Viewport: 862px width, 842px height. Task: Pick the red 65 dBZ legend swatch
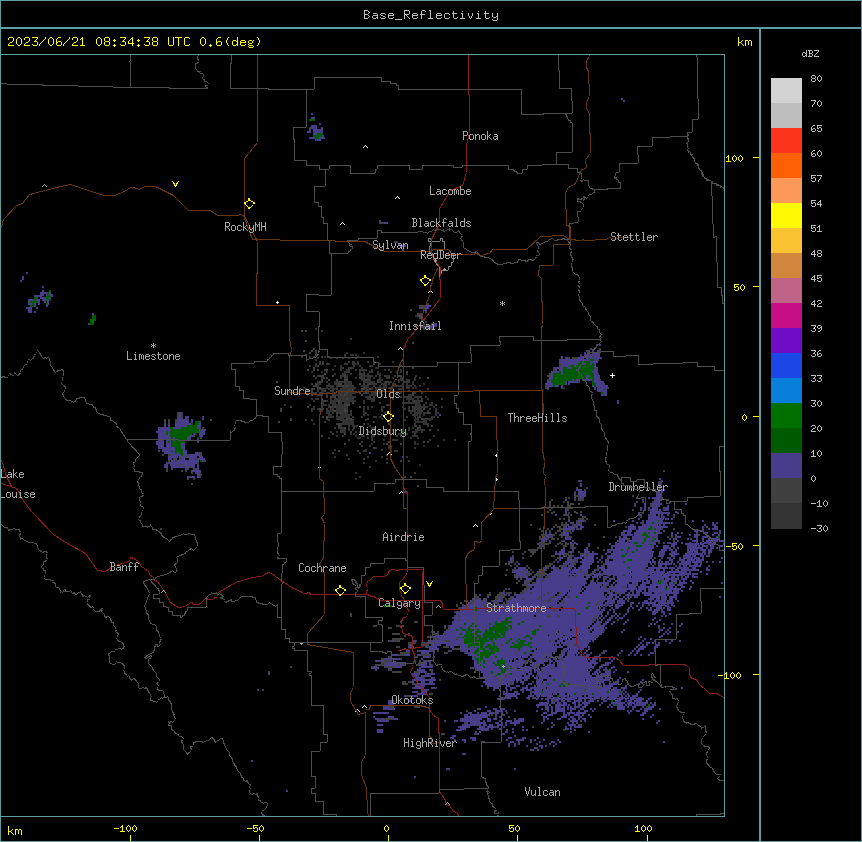click(x=786, y=141)
